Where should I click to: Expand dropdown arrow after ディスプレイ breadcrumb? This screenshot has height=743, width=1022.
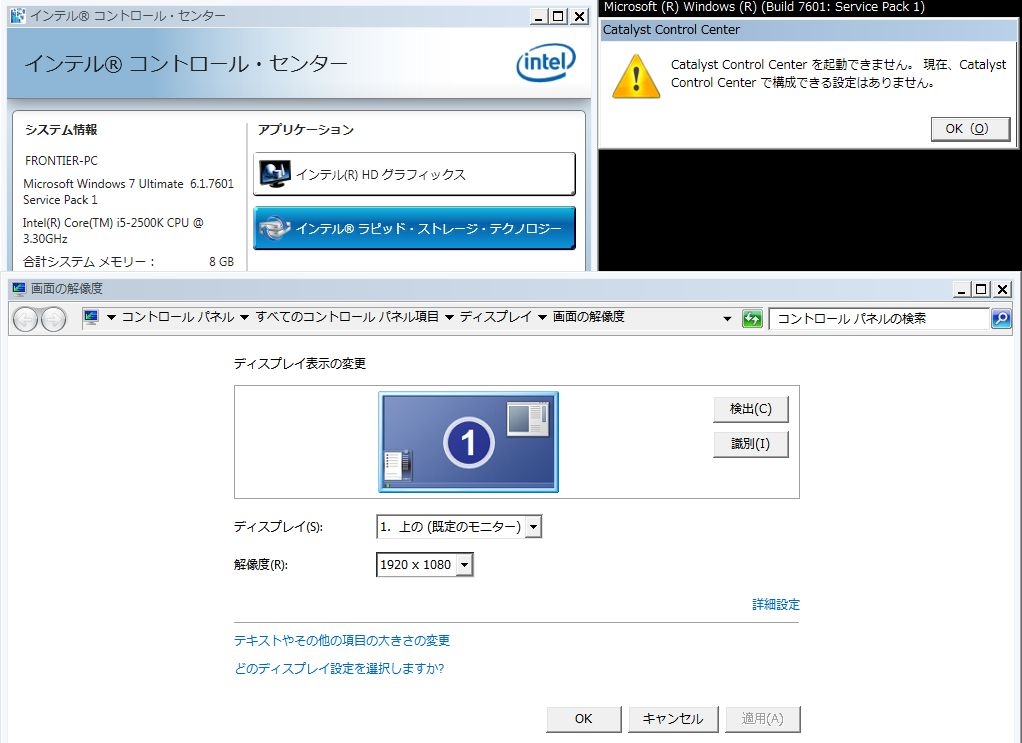(x=542, y=317)
